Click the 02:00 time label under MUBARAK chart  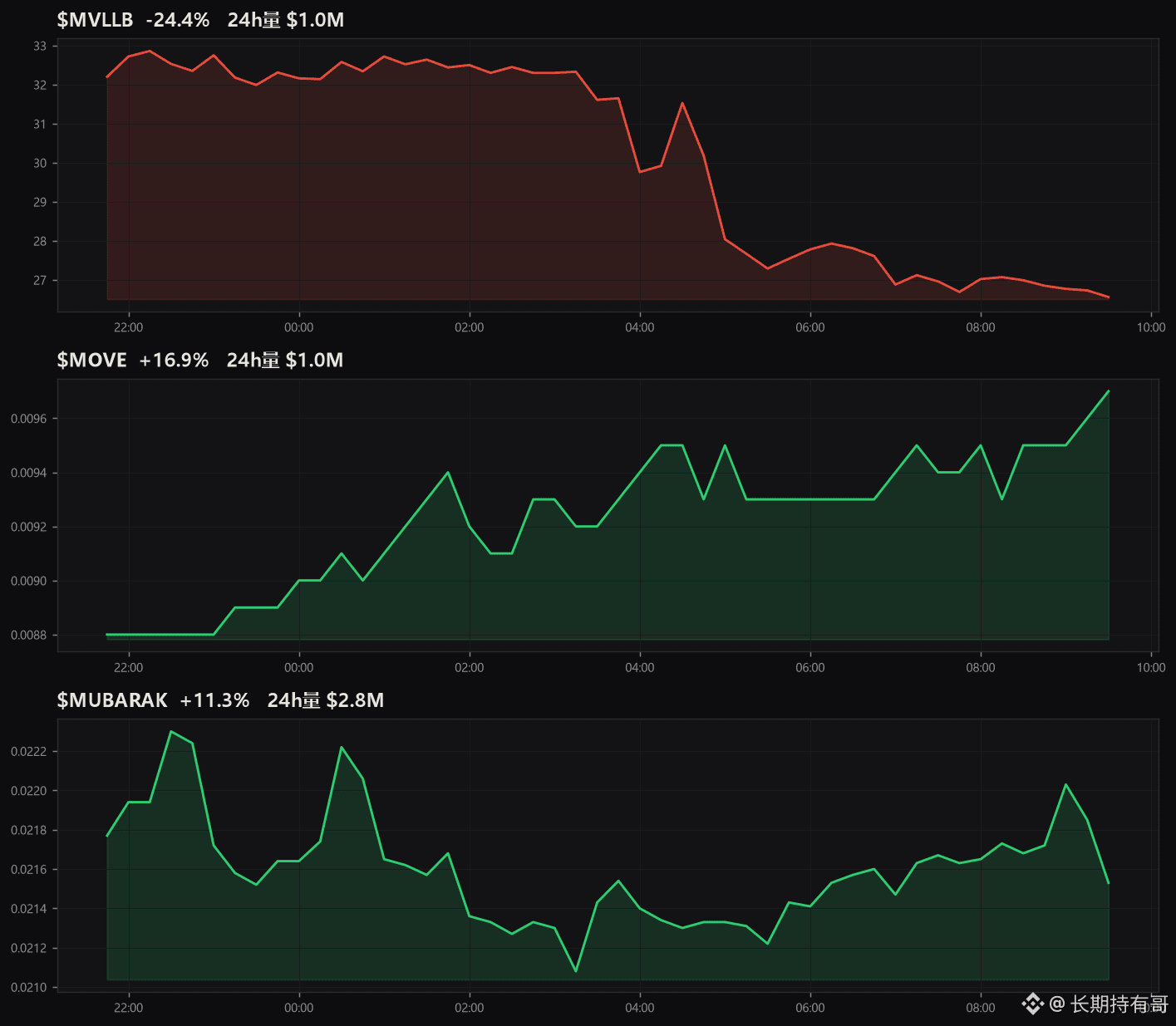coord(470,1008)
